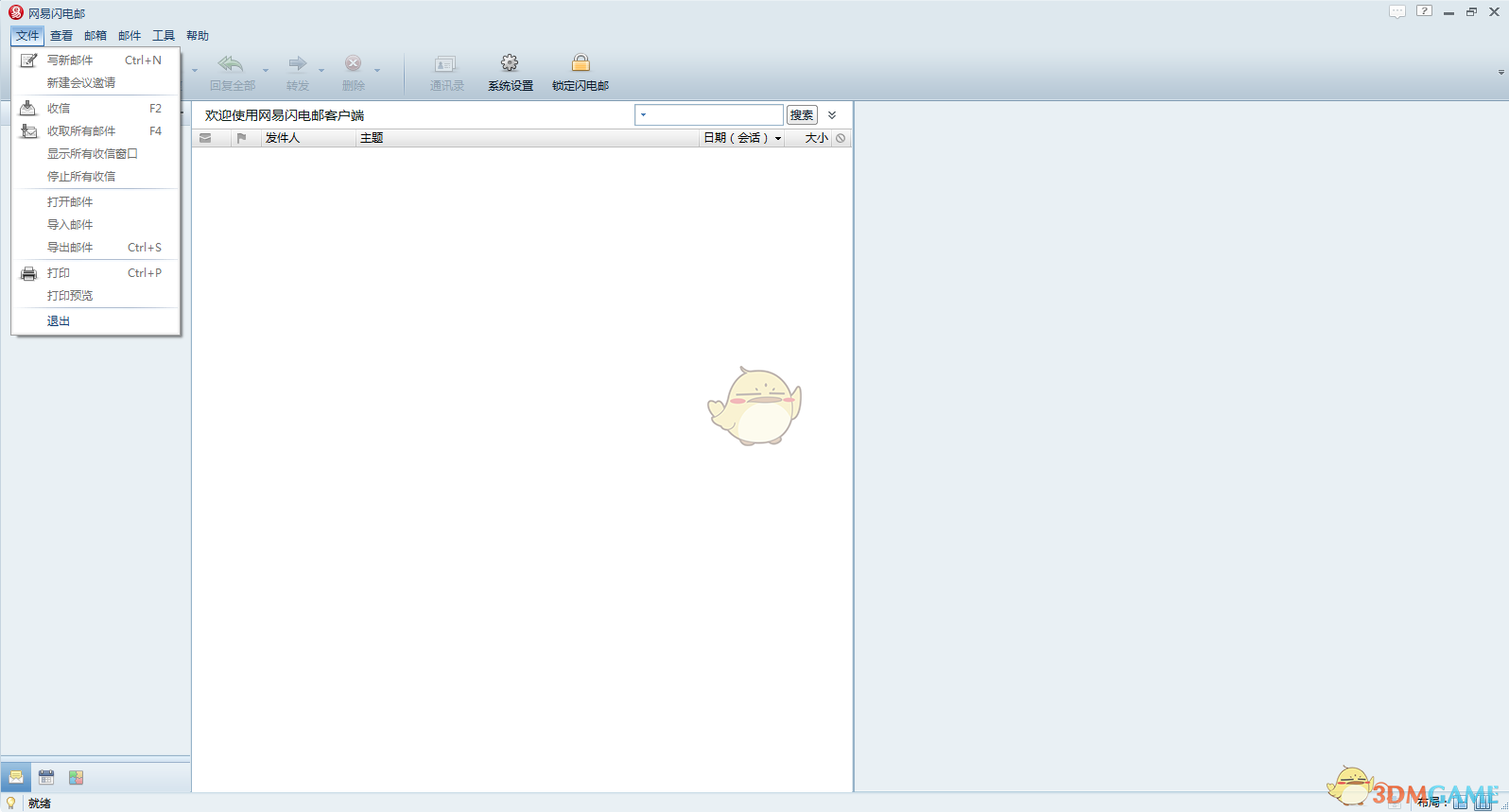1509x812 pixels.
Task: Sort mail list by 大小 column
Action: click(816, 138)
